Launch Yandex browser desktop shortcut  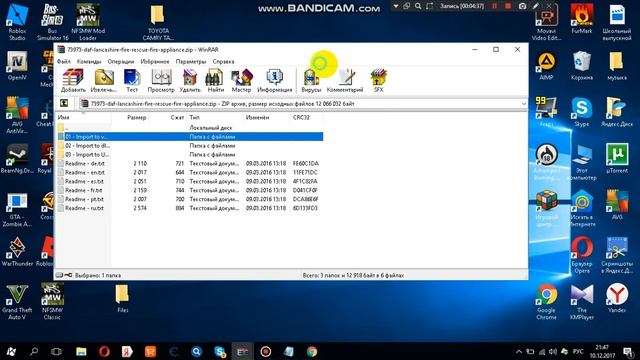617,298
